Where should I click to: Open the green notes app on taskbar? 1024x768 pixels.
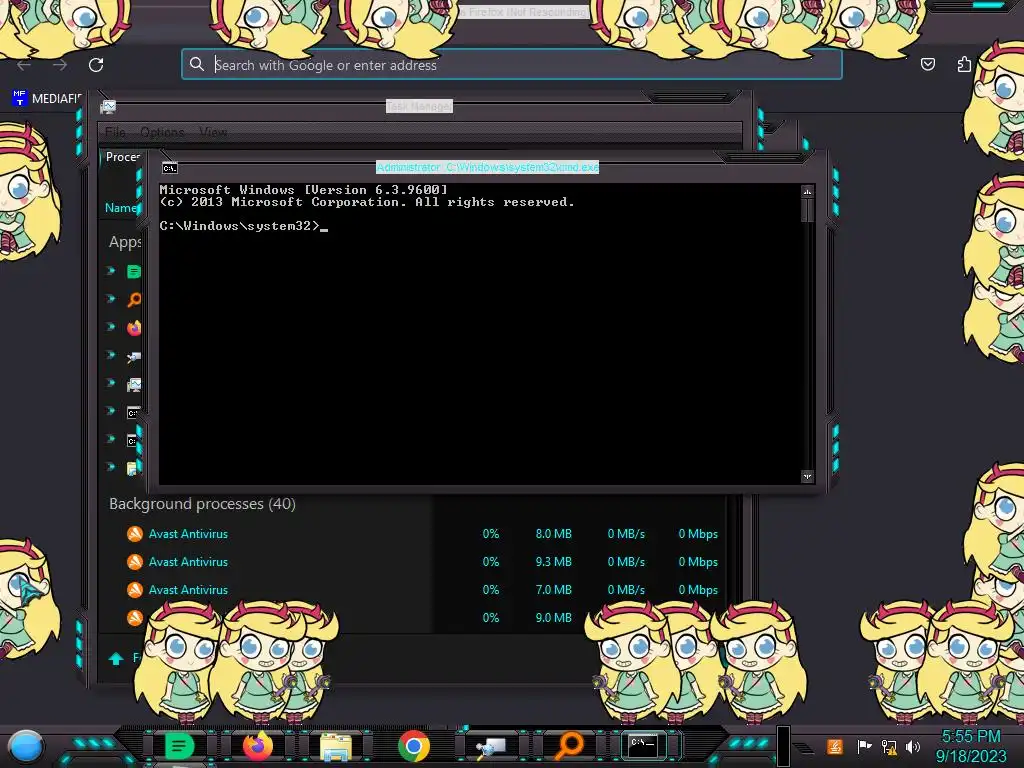(179, 746)
